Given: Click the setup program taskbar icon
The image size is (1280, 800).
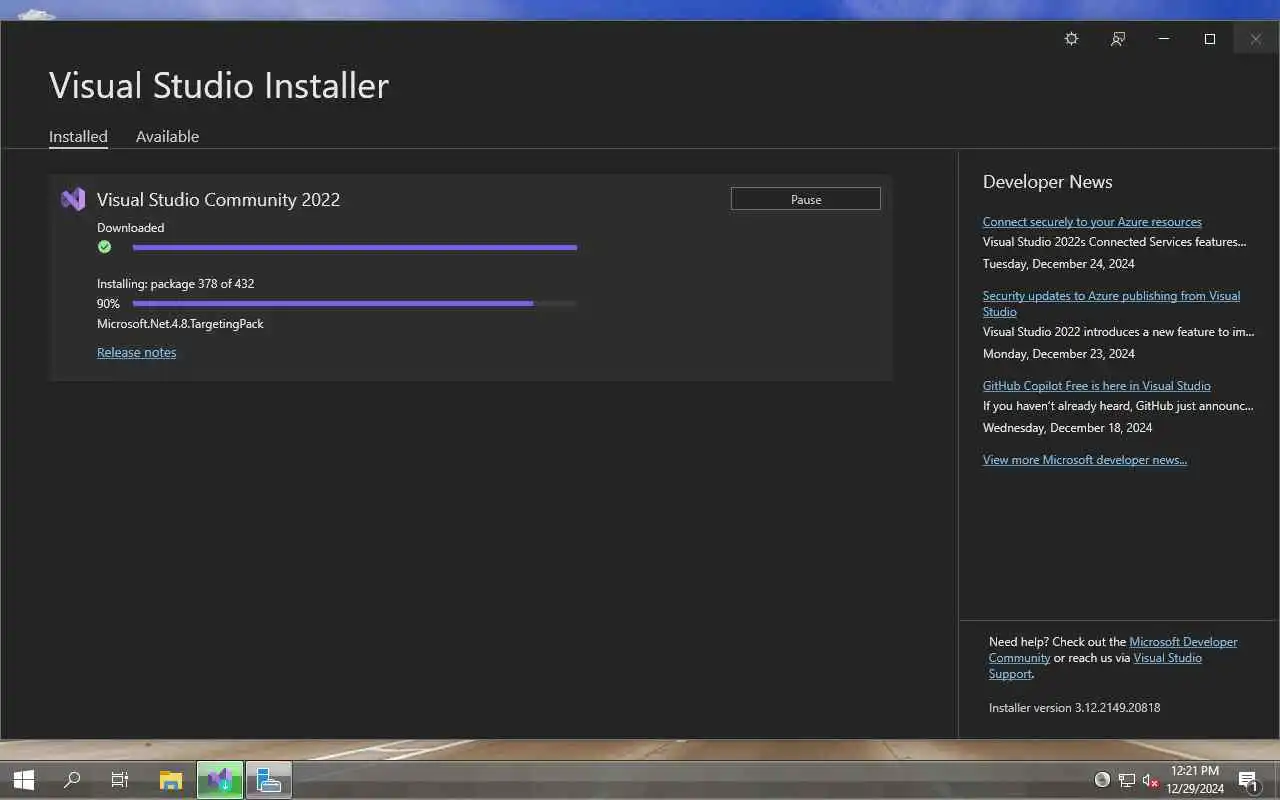Looking at the screenshot, I should 268,780.
